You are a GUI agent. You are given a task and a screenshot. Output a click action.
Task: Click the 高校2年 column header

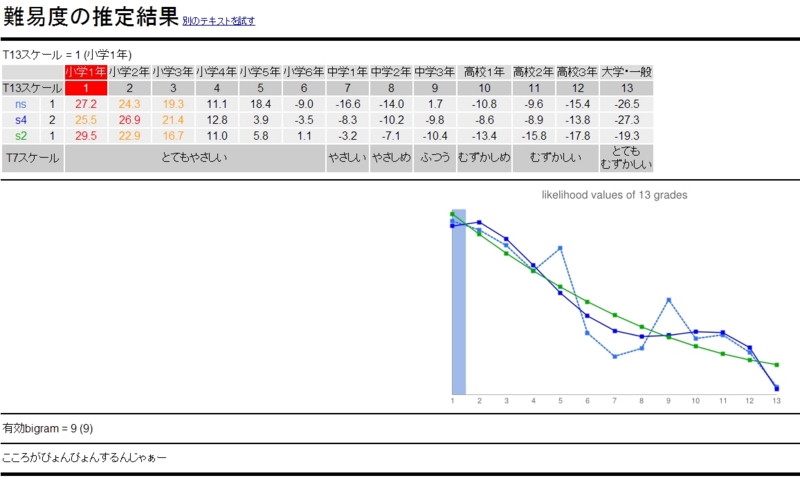tap(534, 72)
